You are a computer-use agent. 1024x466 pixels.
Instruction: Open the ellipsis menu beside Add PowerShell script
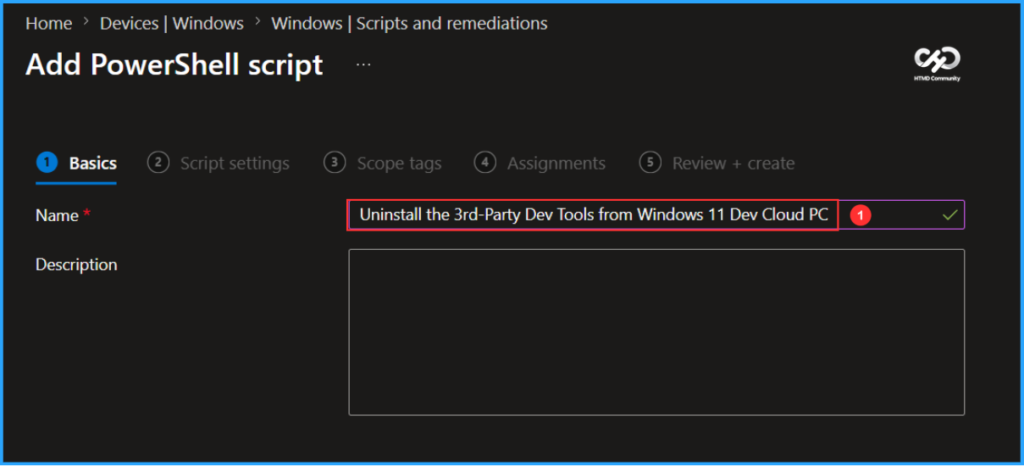[363, 65]
